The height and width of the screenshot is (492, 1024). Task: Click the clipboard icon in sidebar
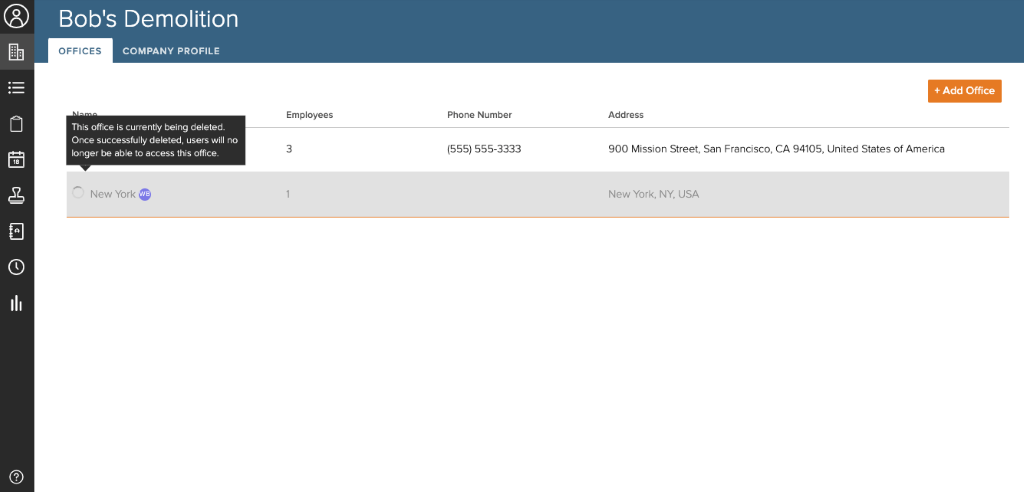[16, 124]
